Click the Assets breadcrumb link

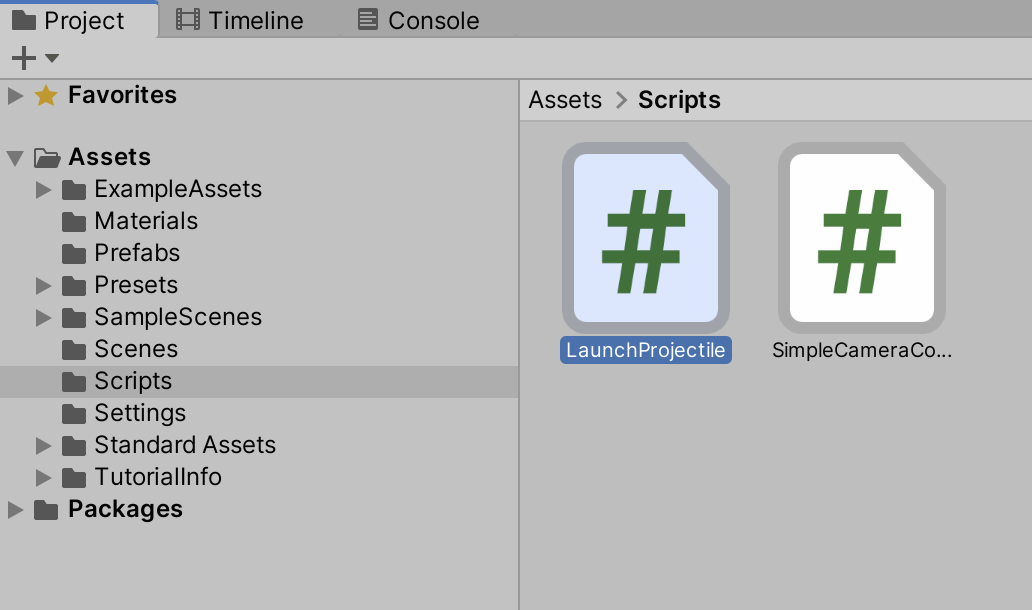click(565, 100)
